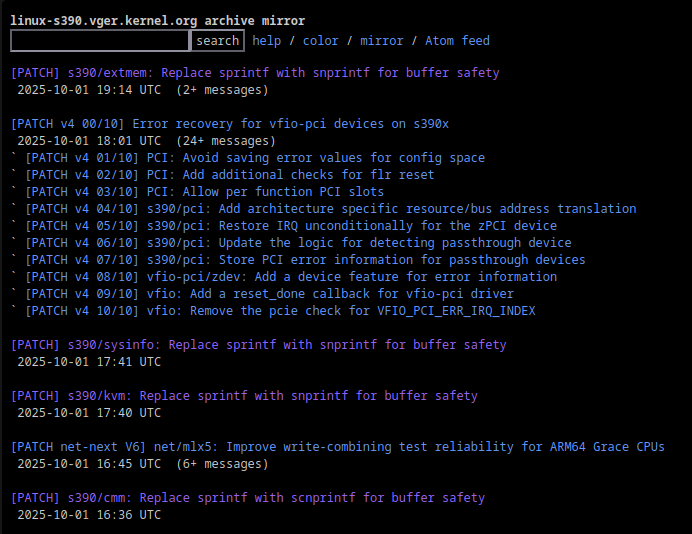Open patch 01/10 about config space

[x=255, y=158]
